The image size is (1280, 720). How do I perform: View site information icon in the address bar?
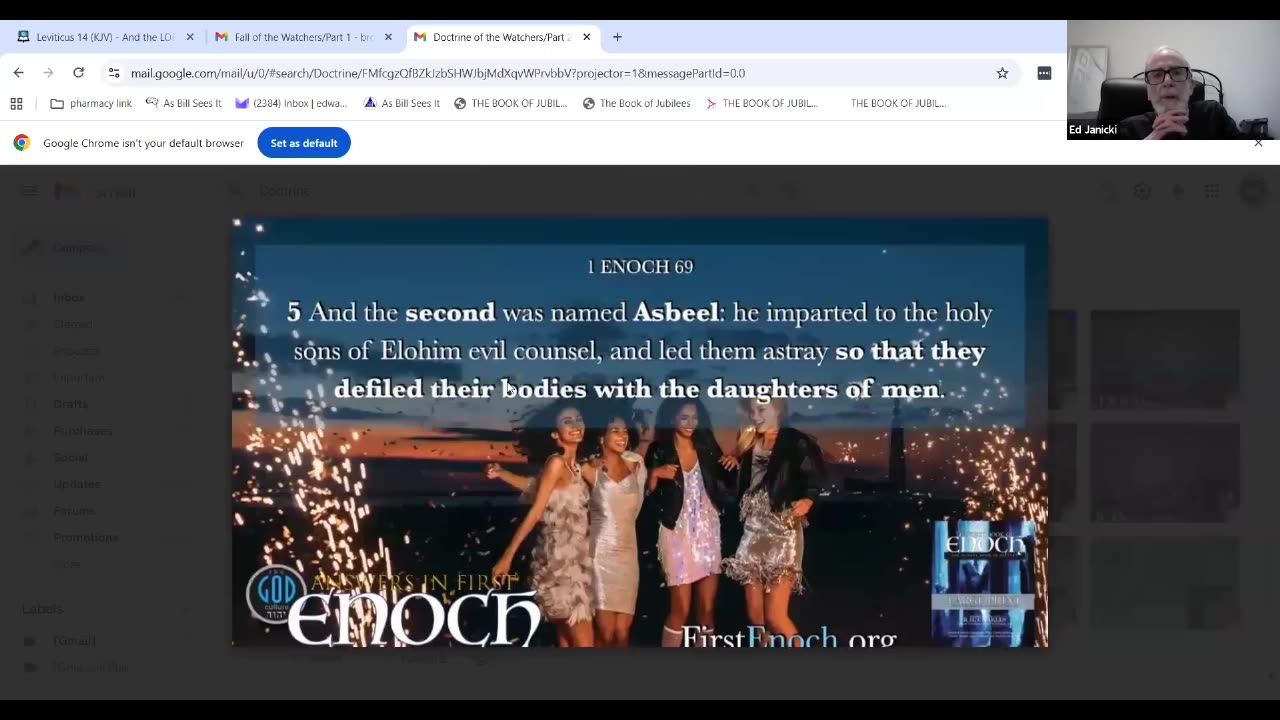pyautogui.click(x=114, y=73)
